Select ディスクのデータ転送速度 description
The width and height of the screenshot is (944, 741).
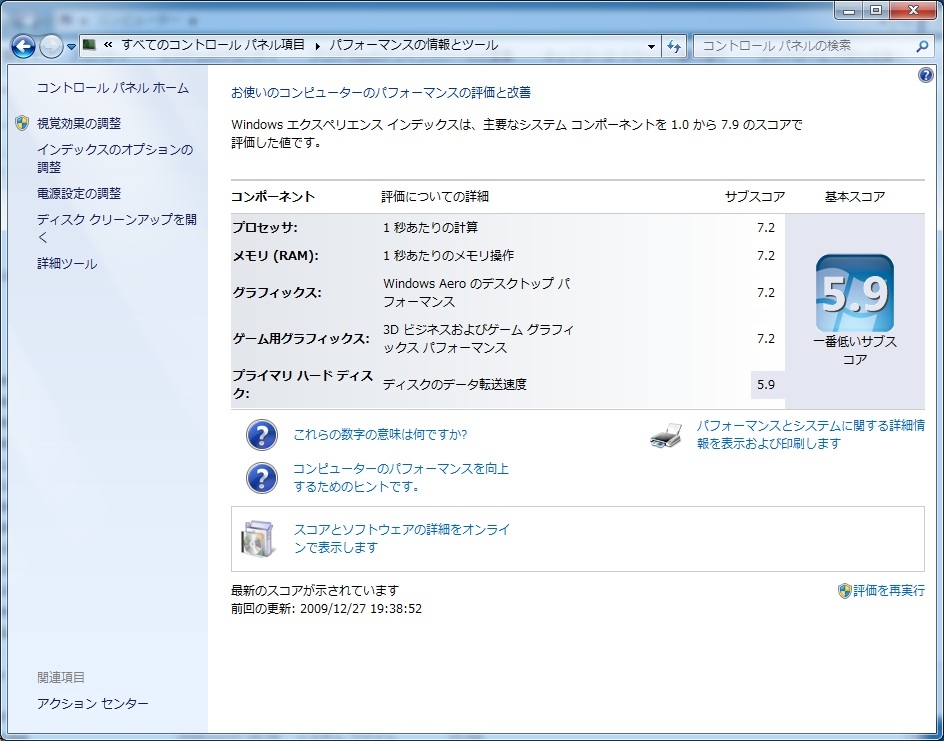pyautogui.click(x=455, y=385)
